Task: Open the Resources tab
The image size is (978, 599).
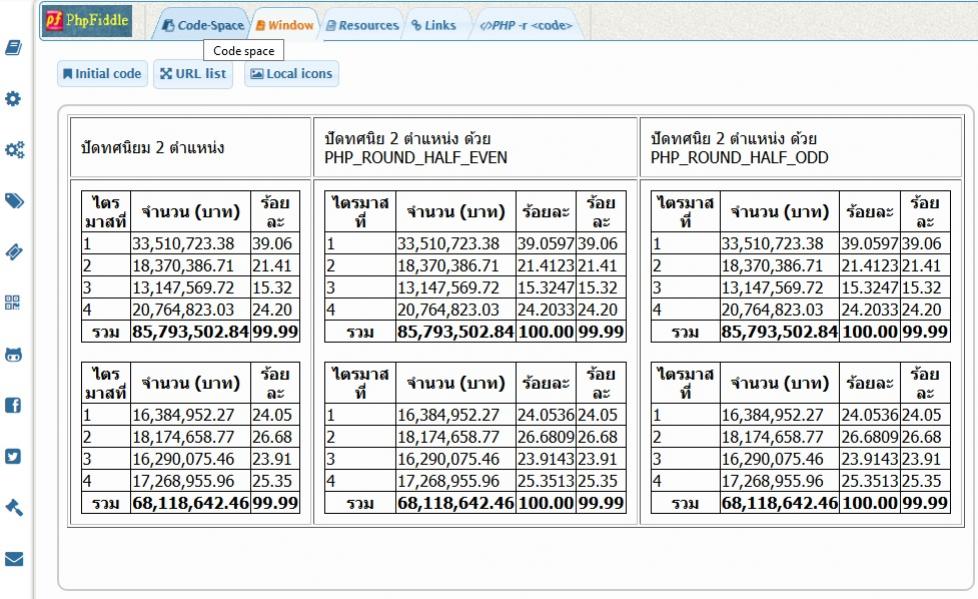Action: coord(362,25)
